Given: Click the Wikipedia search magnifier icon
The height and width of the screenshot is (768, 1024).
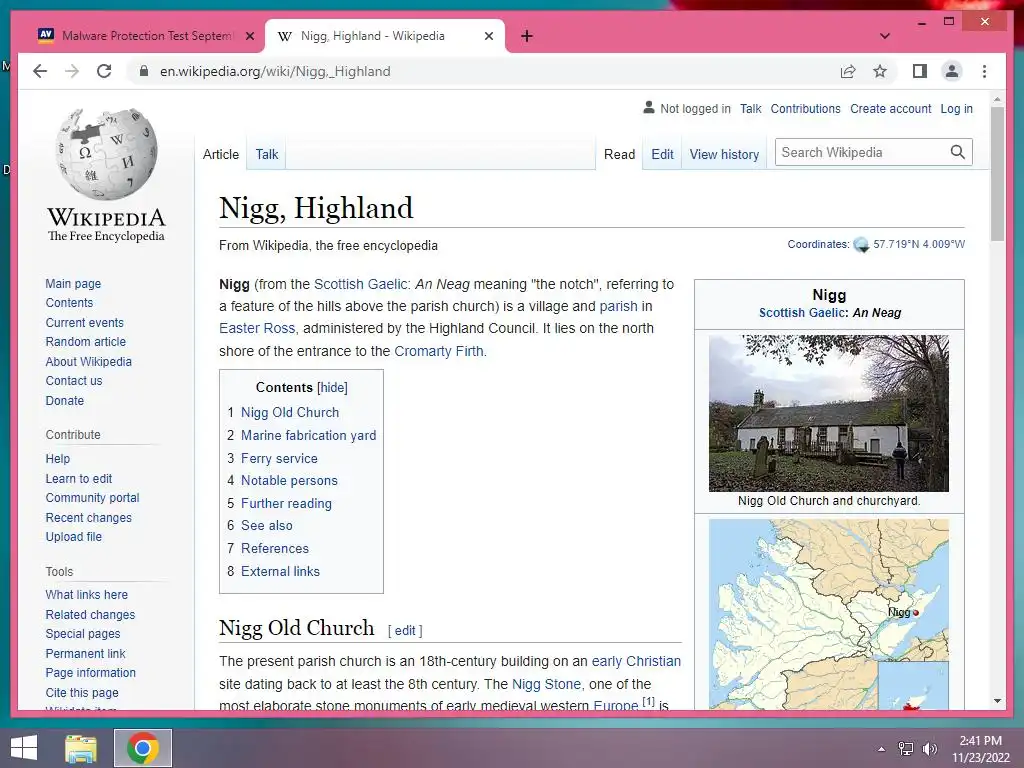Looking at the screenshot, I should tap(957, 152).
